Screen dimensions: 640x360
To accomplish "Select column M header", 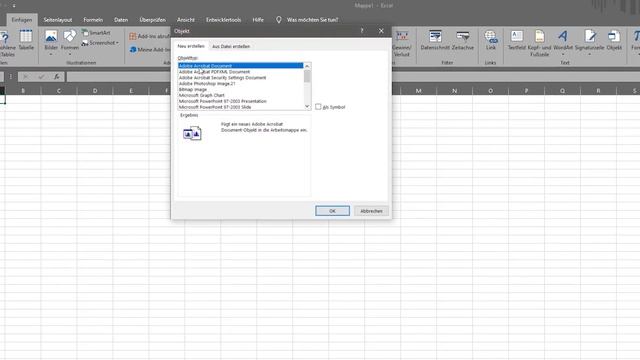I will click(418, 91).
